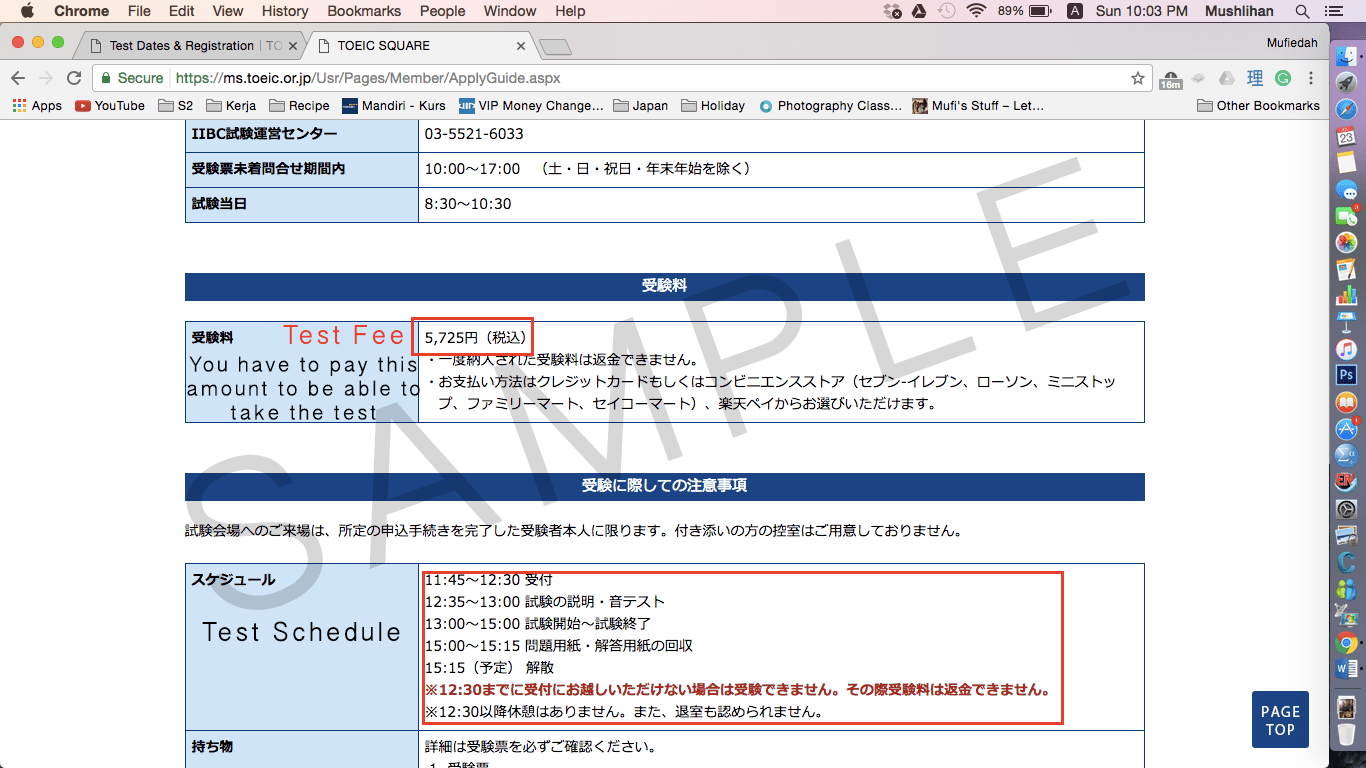Open the Google Drive extension icon
Image resolution: width=1366 pixels, height=768 pixels.
click(1226, 78)
